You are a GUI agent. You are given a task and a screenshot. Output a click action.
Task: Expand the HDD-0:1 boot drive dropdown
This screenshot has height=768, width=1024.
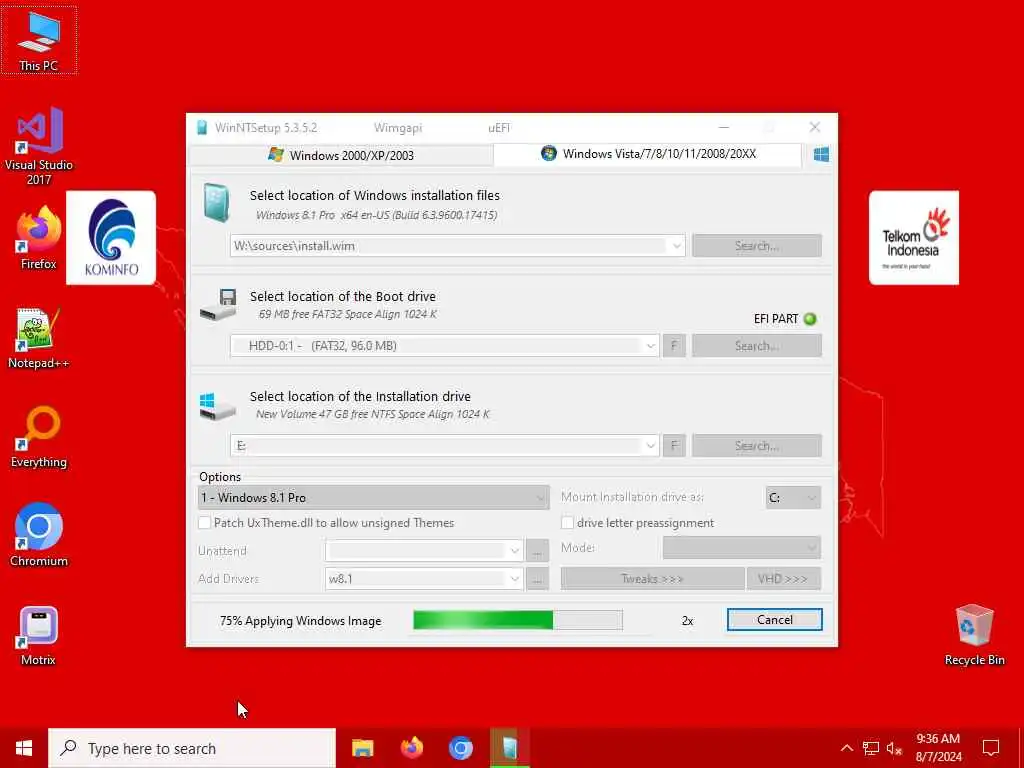[x=650, y=345]
